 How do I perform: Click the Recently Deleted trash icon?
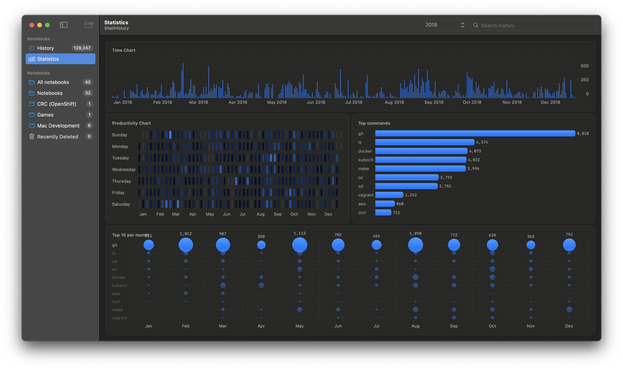click(x=32, y=136)
